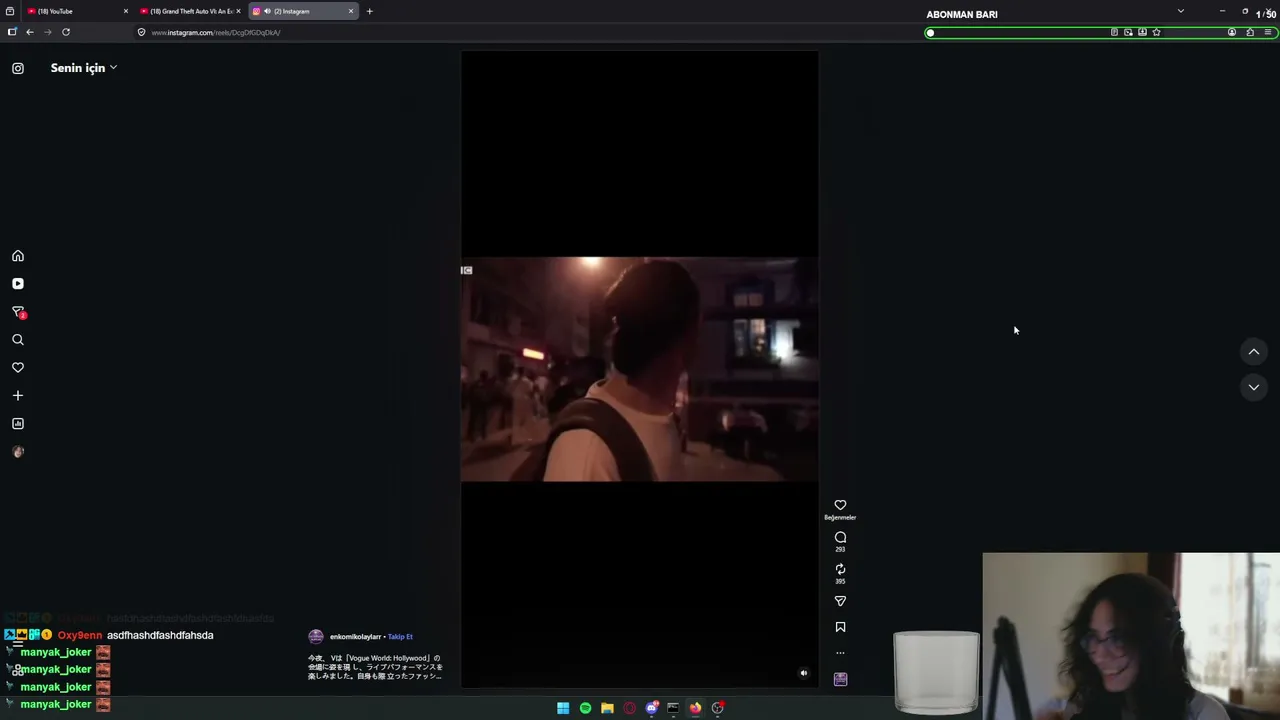Open the dashboard icon in sidebar
Viewport: 1280px width, 720px height.
(18, 424)
